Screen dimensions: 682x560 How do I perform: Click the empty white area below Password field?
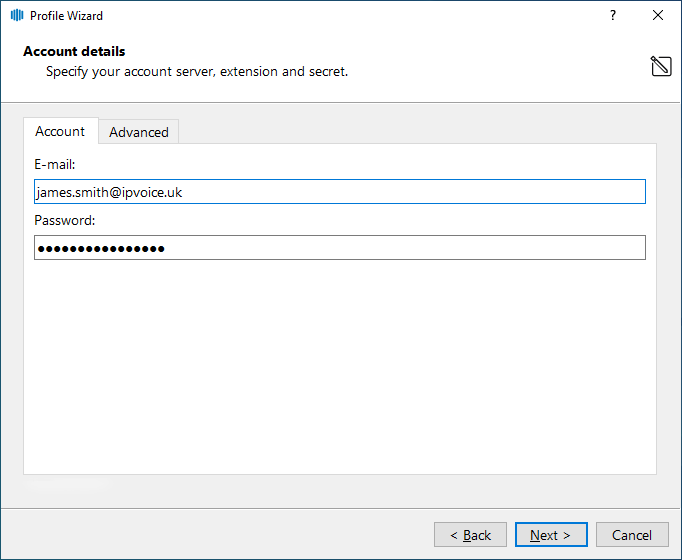tap(339, 370)
